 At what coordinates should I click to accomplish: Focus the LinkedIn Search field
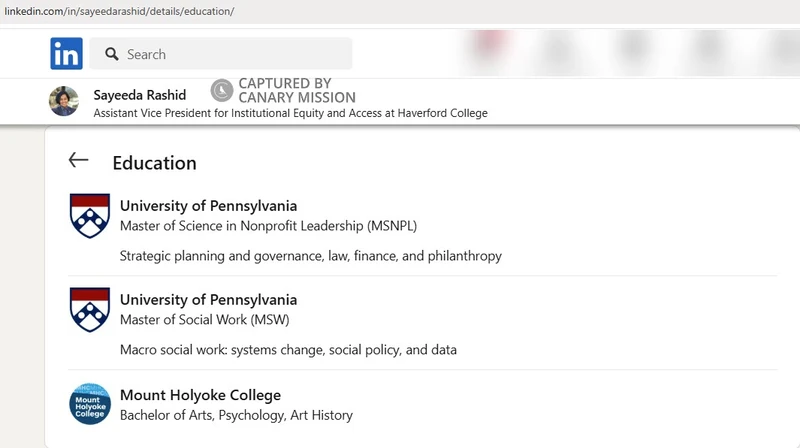point(221,54)
